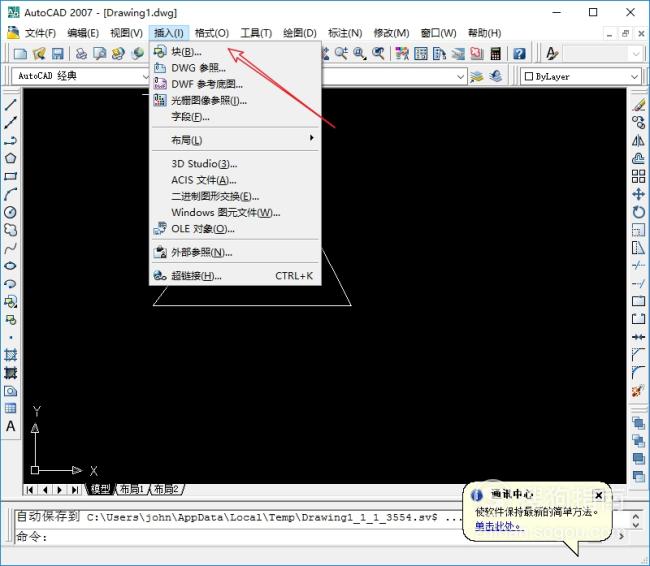Image resolution: width=650 pixels, height=566 pixels.
Task: Select the Arc draw tool
Action: point(10,194)
